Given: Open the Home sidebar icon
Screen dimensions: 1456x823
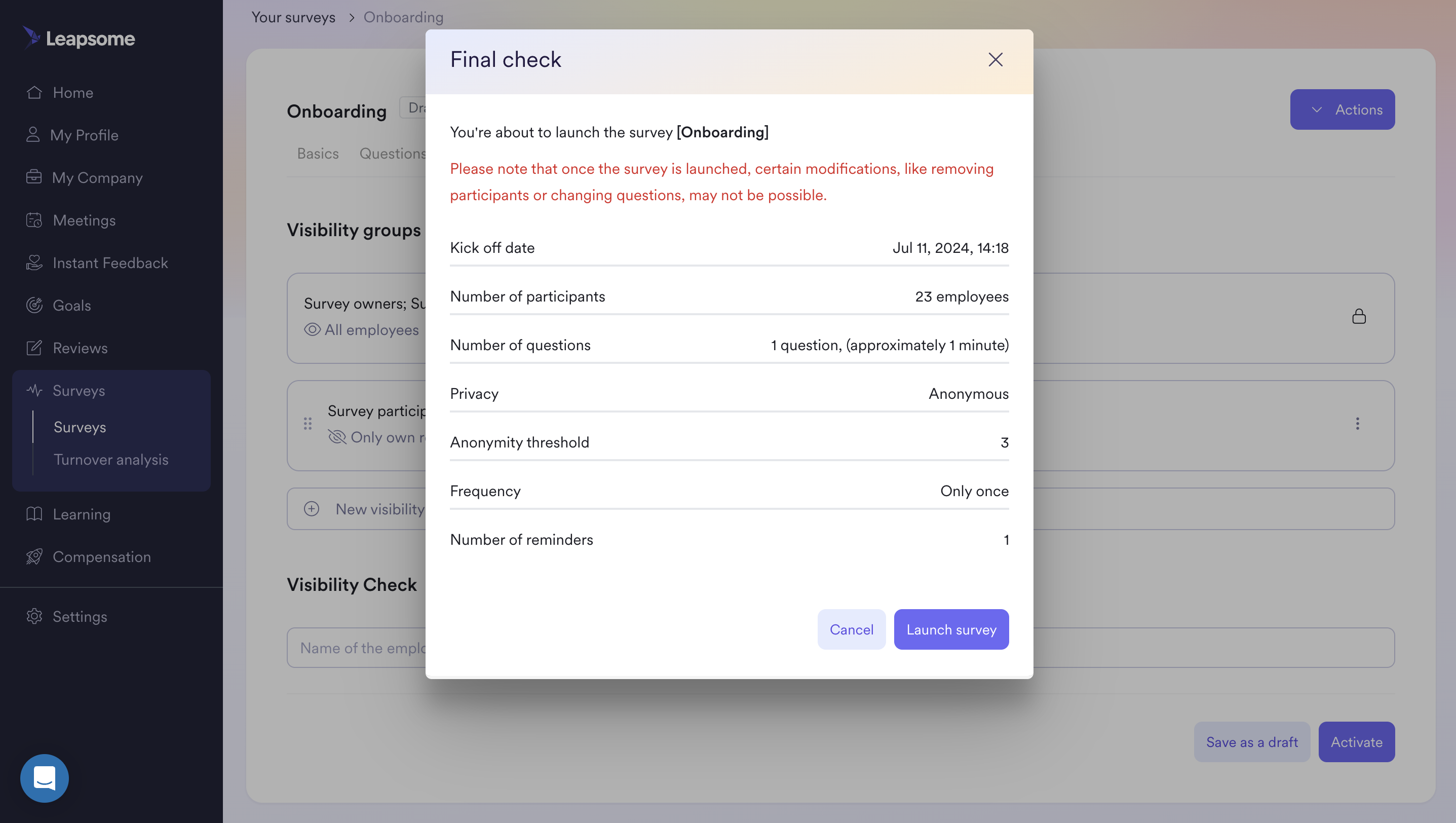Looking at the screenshot, I should 34,93.
